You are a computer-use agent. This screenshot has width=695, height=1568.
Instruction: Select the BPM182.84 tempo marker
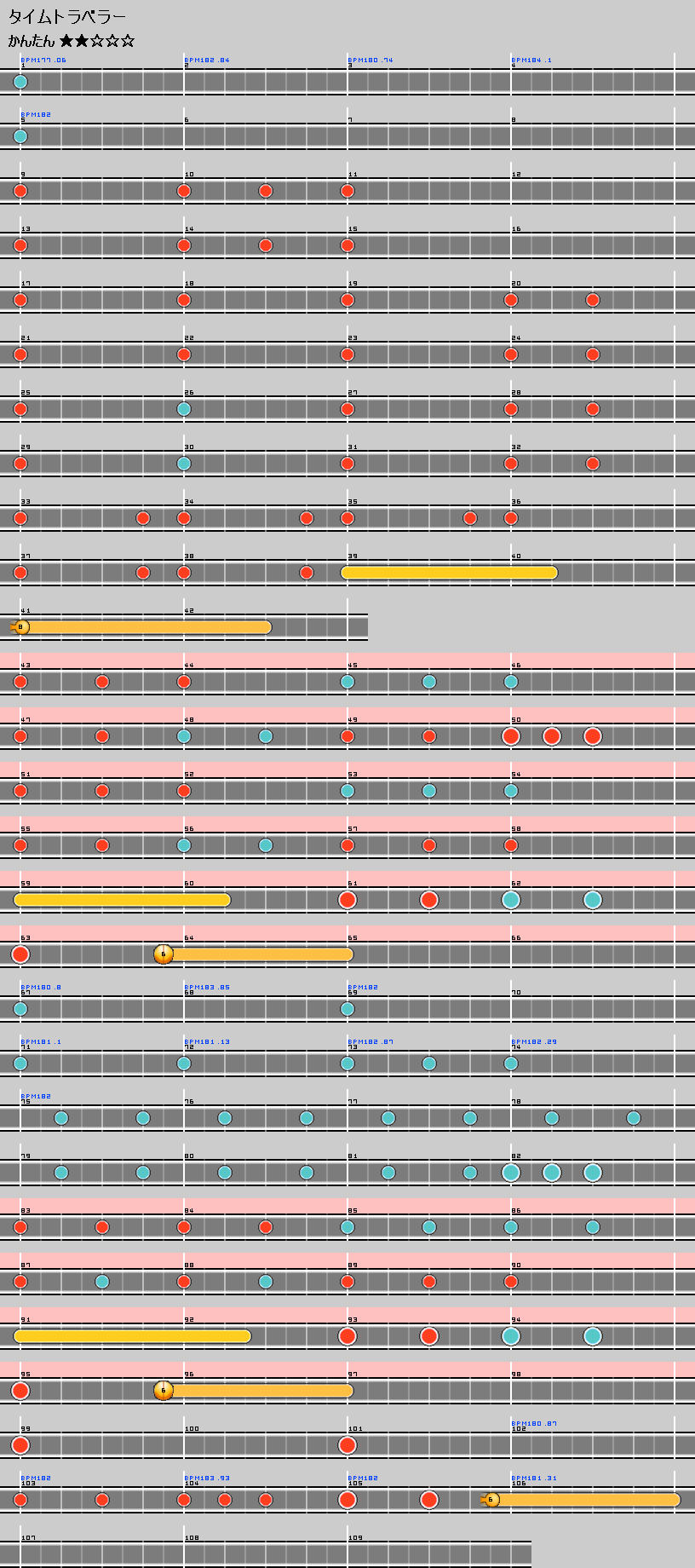click(x=207, y=61)
